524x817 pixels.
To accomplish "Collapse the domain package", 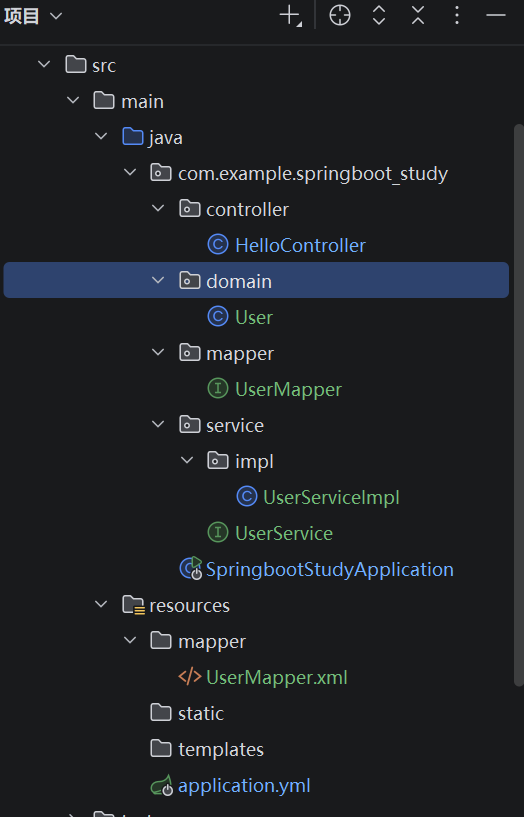I will [x=158, y=280].
